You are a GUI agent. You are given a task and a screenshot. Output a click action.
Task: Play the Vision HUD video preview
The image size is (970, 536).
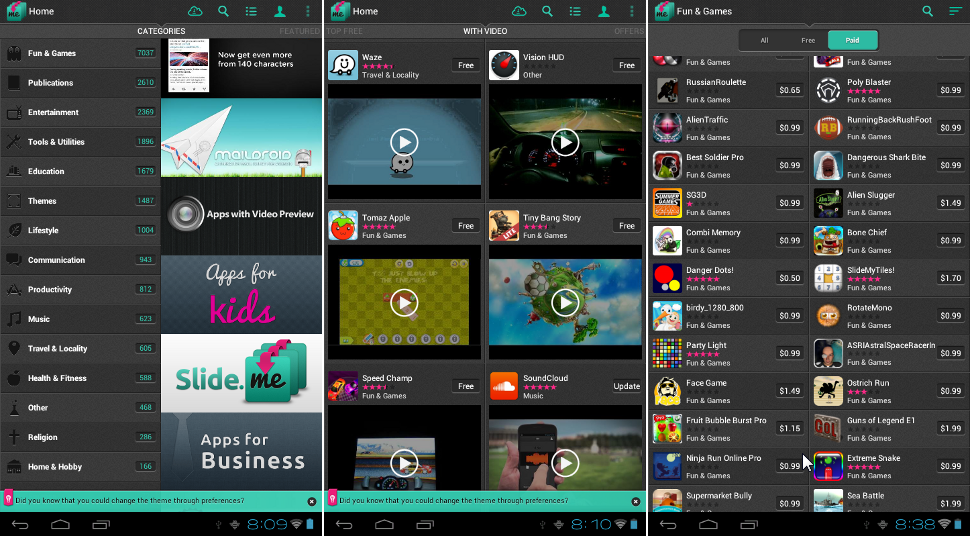(565, 142)
